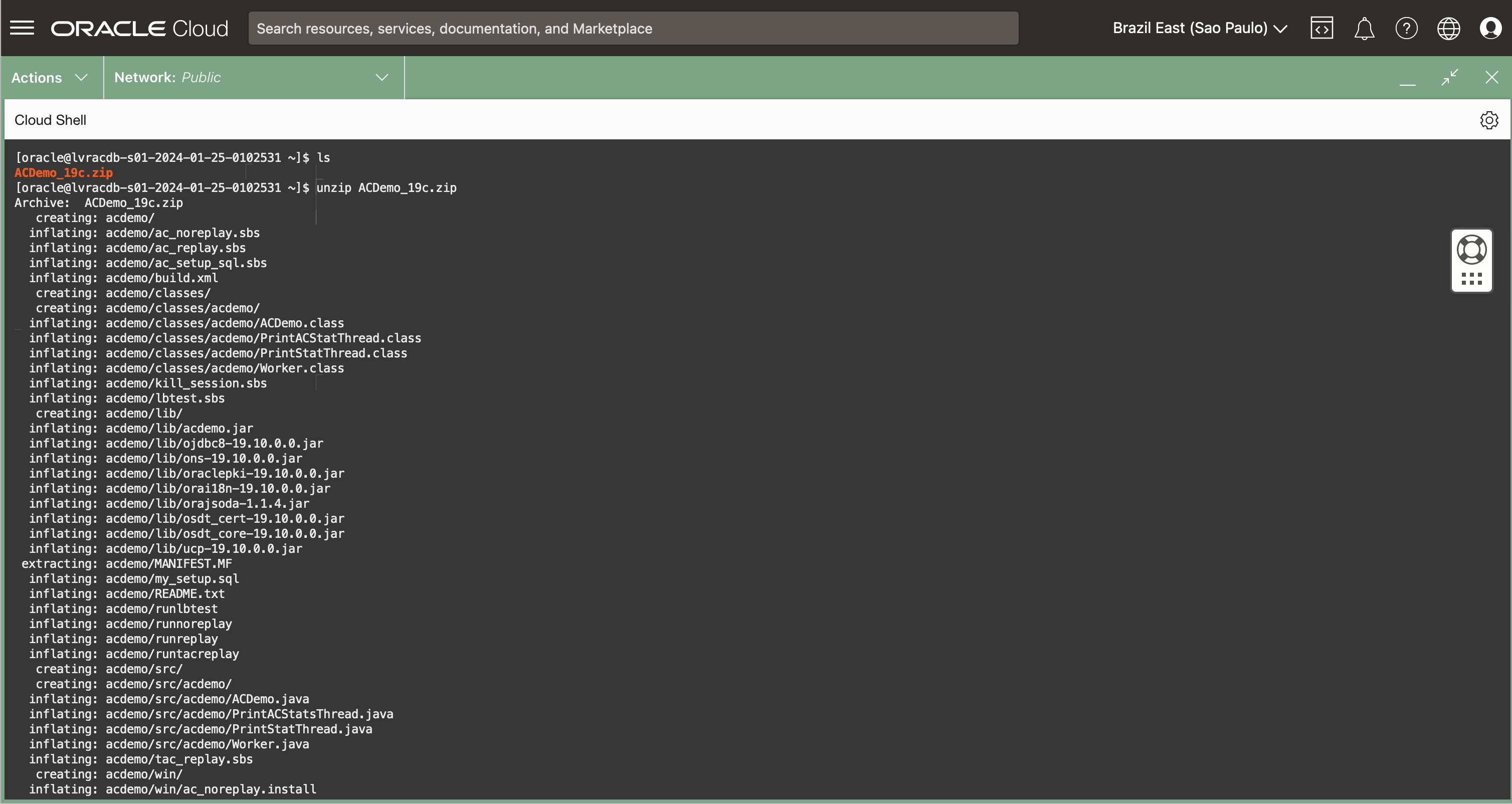Open Cloud Shell settings gear
This screenshot has width=1512, height=804.
point(1488,120)
